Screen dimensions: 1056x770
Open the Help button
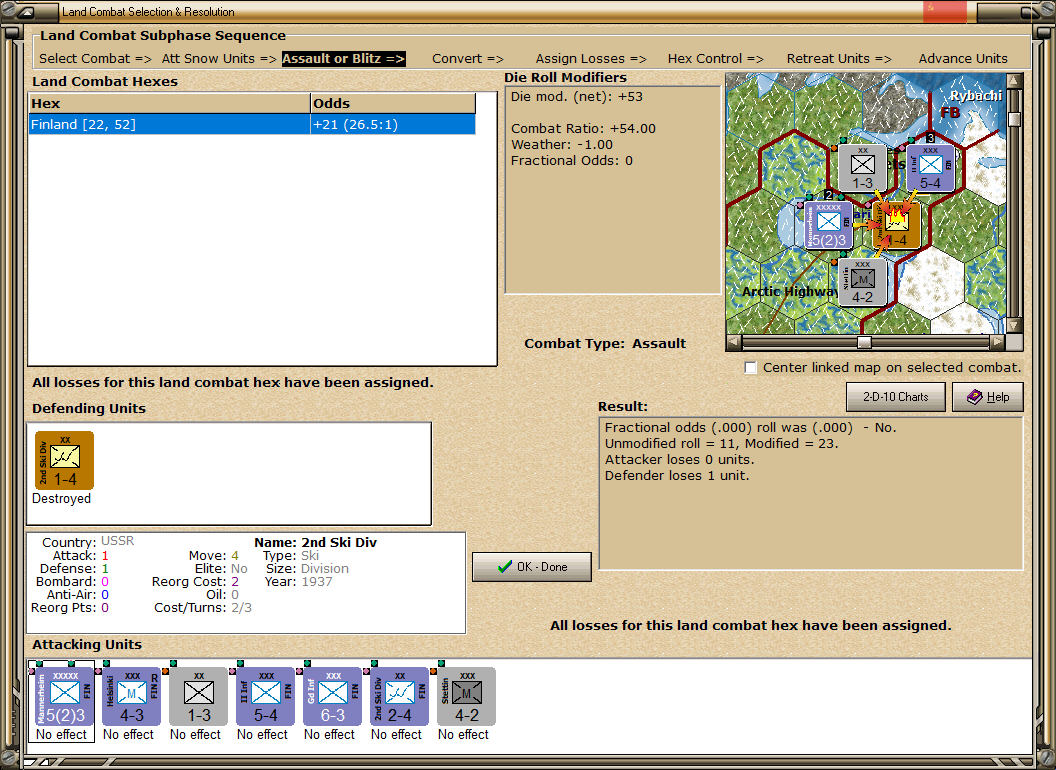tap(988, 397)
